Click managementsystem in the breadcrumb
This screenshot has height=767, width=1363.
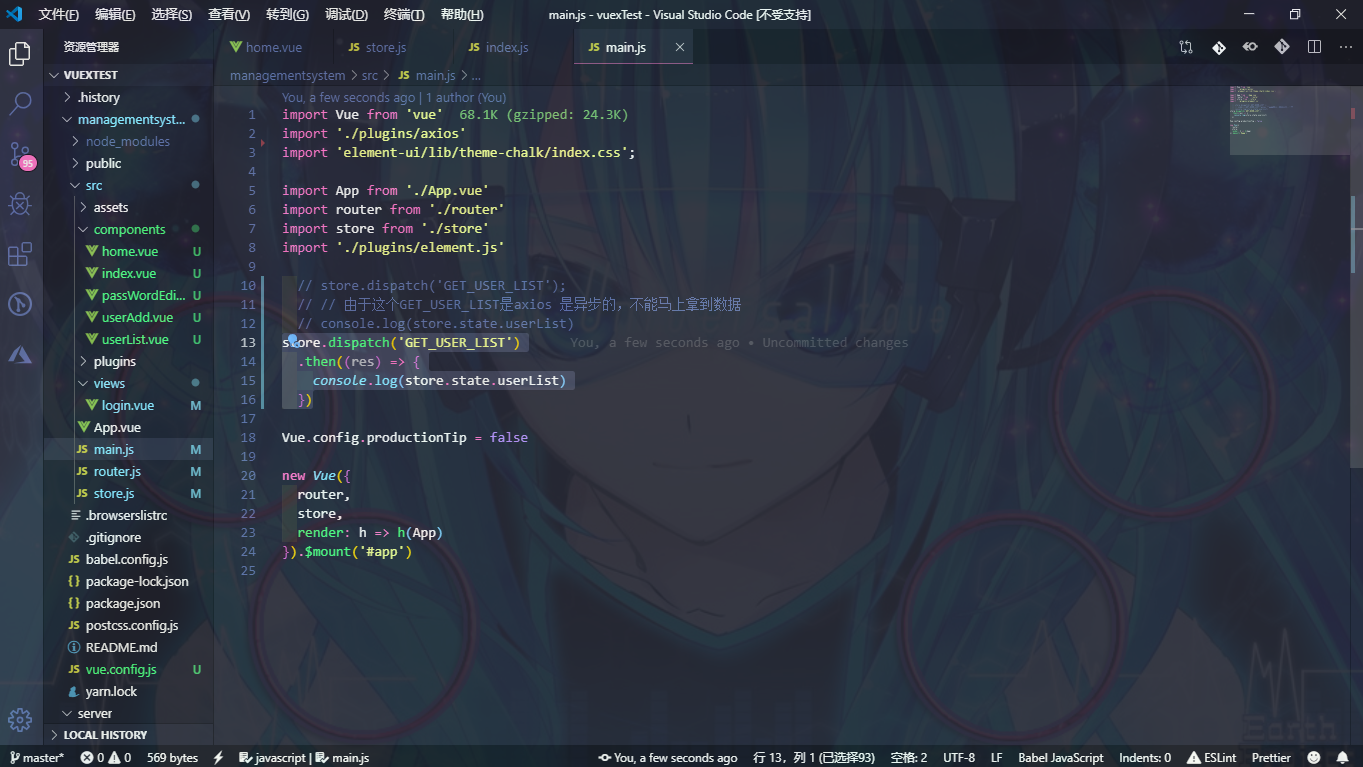pyautogui.click(x=287, y=75)
